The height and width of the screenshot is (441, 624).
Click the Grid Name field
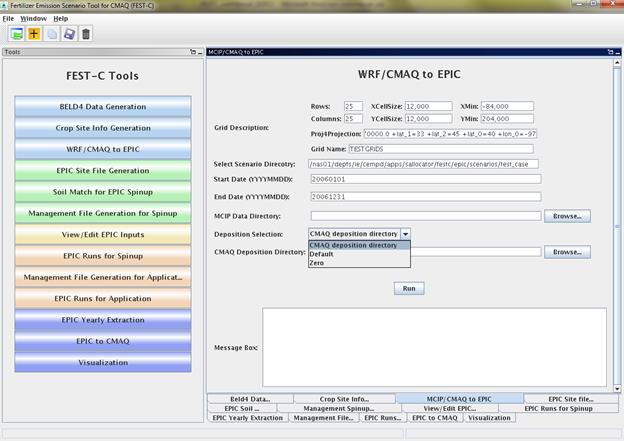441,149
